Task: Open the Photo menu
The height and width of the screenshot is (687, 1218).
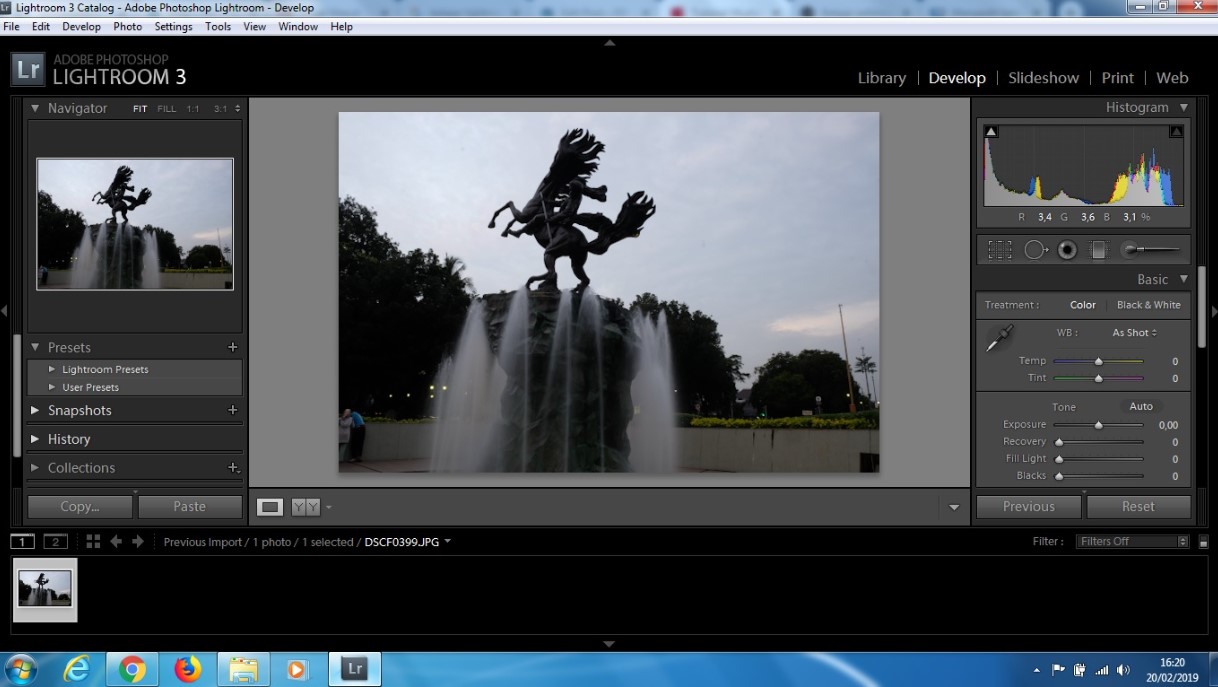Action: point(127,27)
